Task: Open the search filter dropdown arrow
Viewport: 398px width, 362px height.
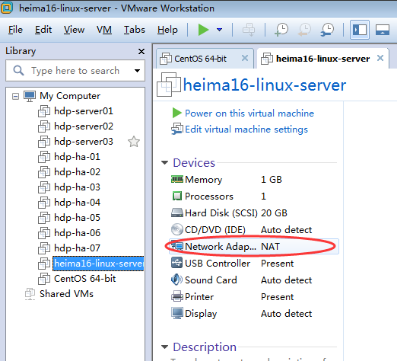Action: pyautogui.click(x=137, y=71)
